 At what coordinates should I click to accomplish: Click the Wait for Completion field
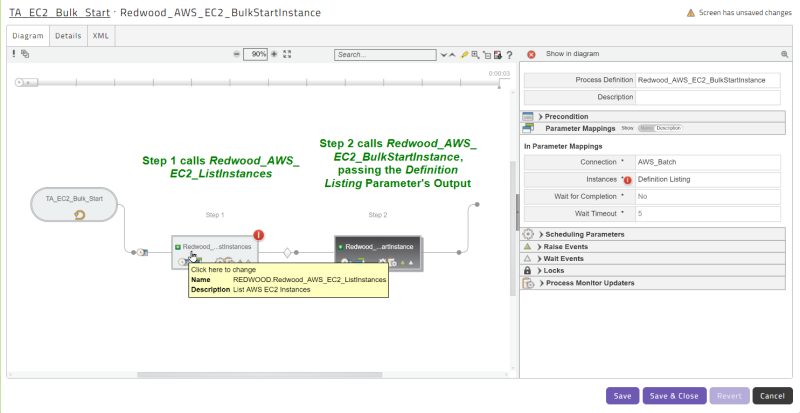708,197
